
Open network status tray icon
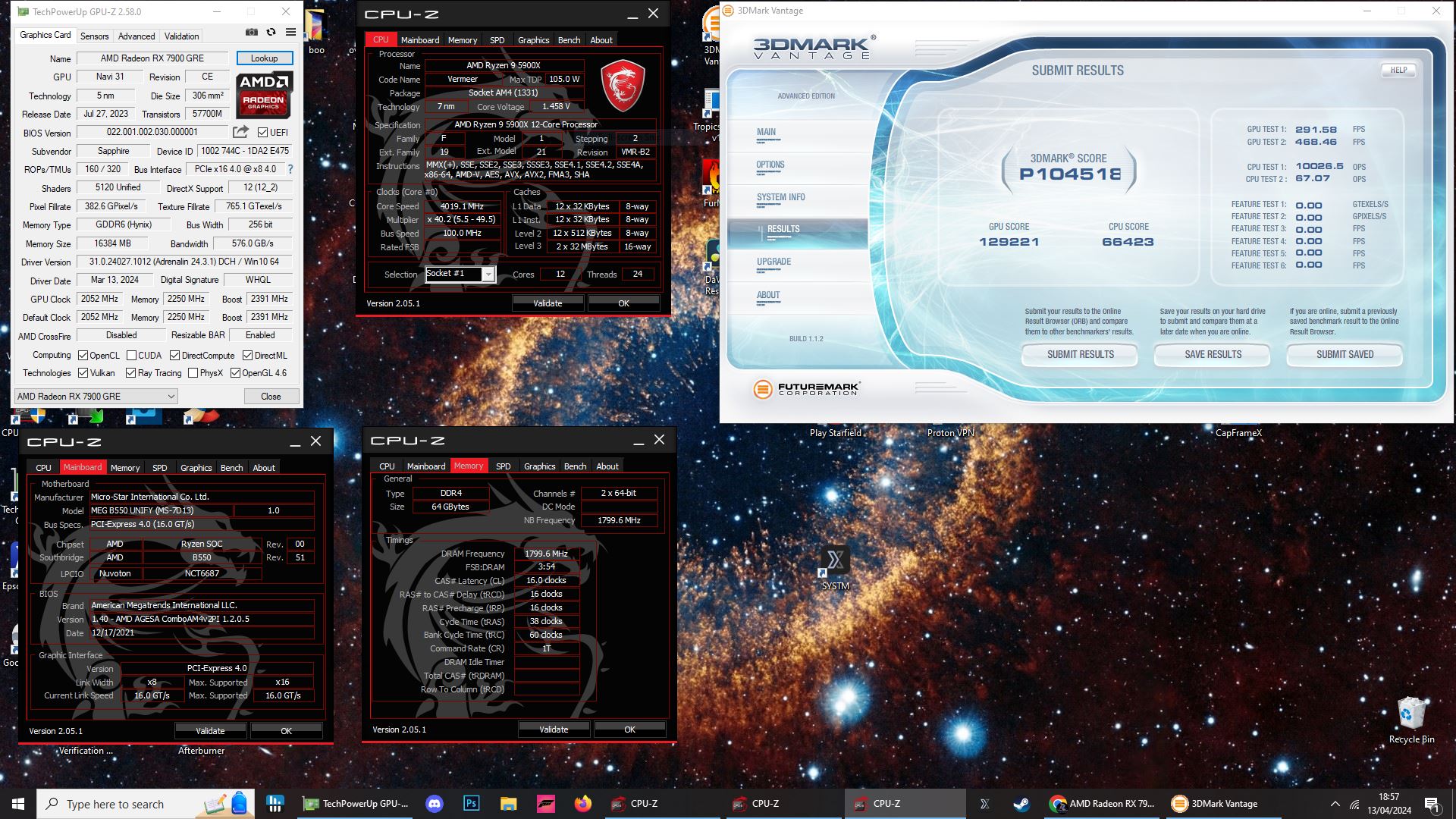1354,804
